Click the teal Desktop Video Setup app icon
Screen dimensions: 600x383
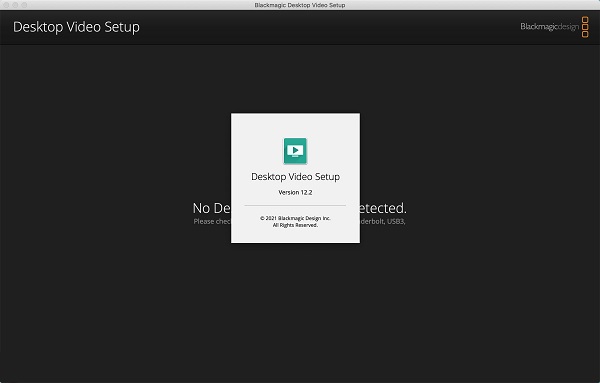(x=295, y=151)
